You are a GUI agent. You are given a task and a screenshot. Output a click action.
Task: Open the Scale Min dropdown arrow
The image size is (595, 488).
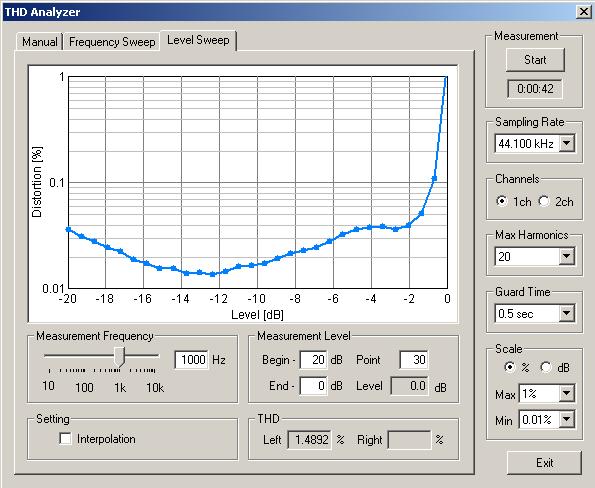(x=567, y=419)
